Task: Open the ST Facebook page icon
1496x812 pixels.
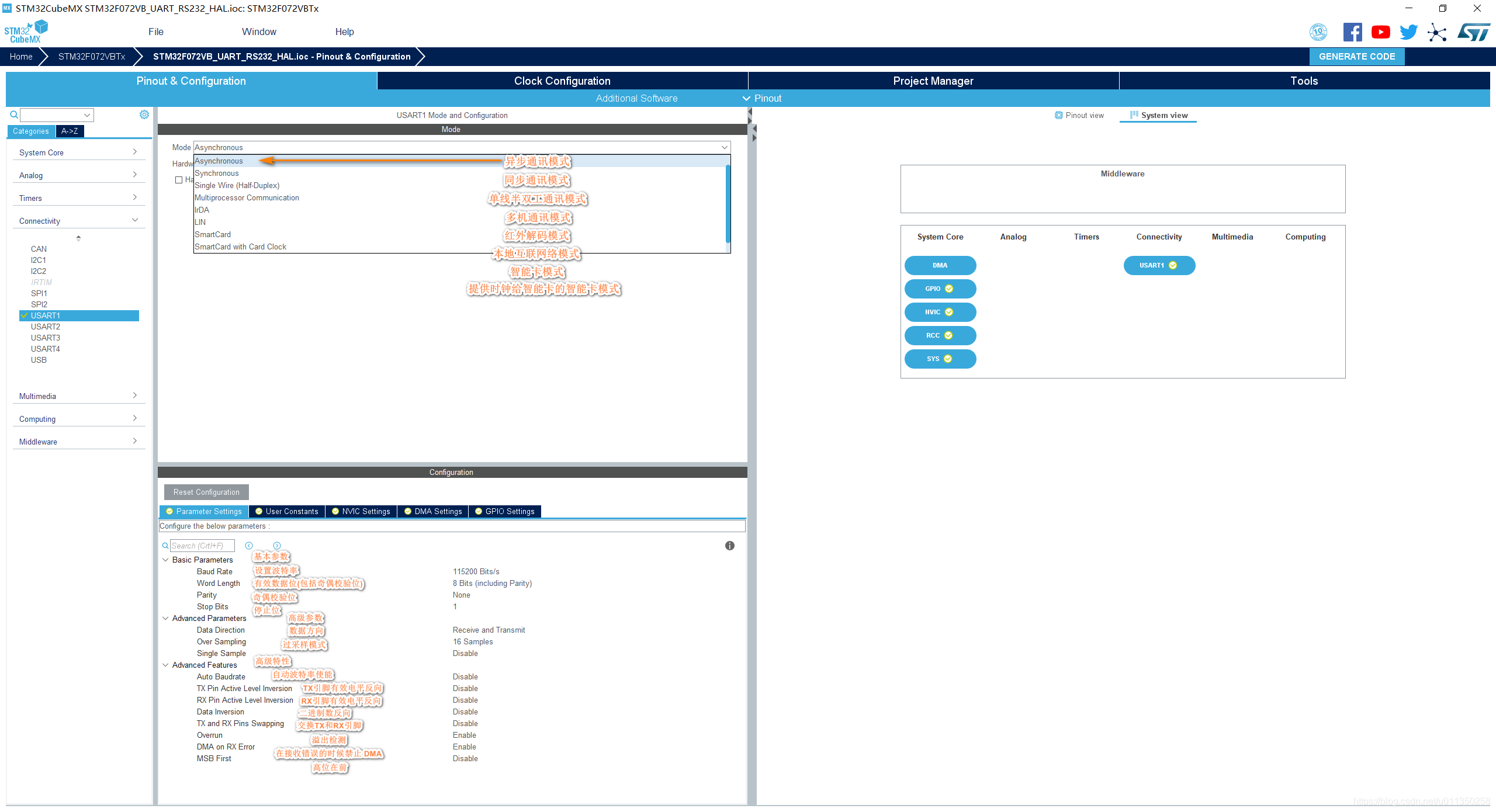Action: point(1352,32)
